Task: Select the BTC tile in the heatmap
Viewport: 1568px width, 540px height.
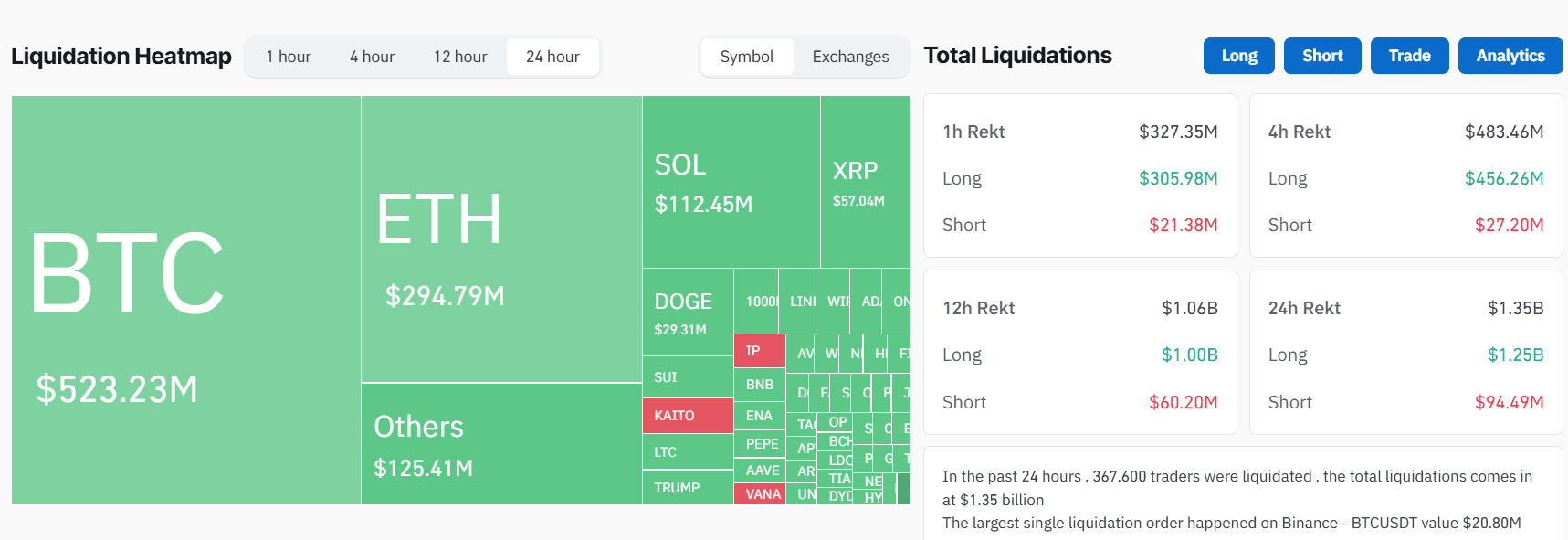Action: tap(183, 292)
